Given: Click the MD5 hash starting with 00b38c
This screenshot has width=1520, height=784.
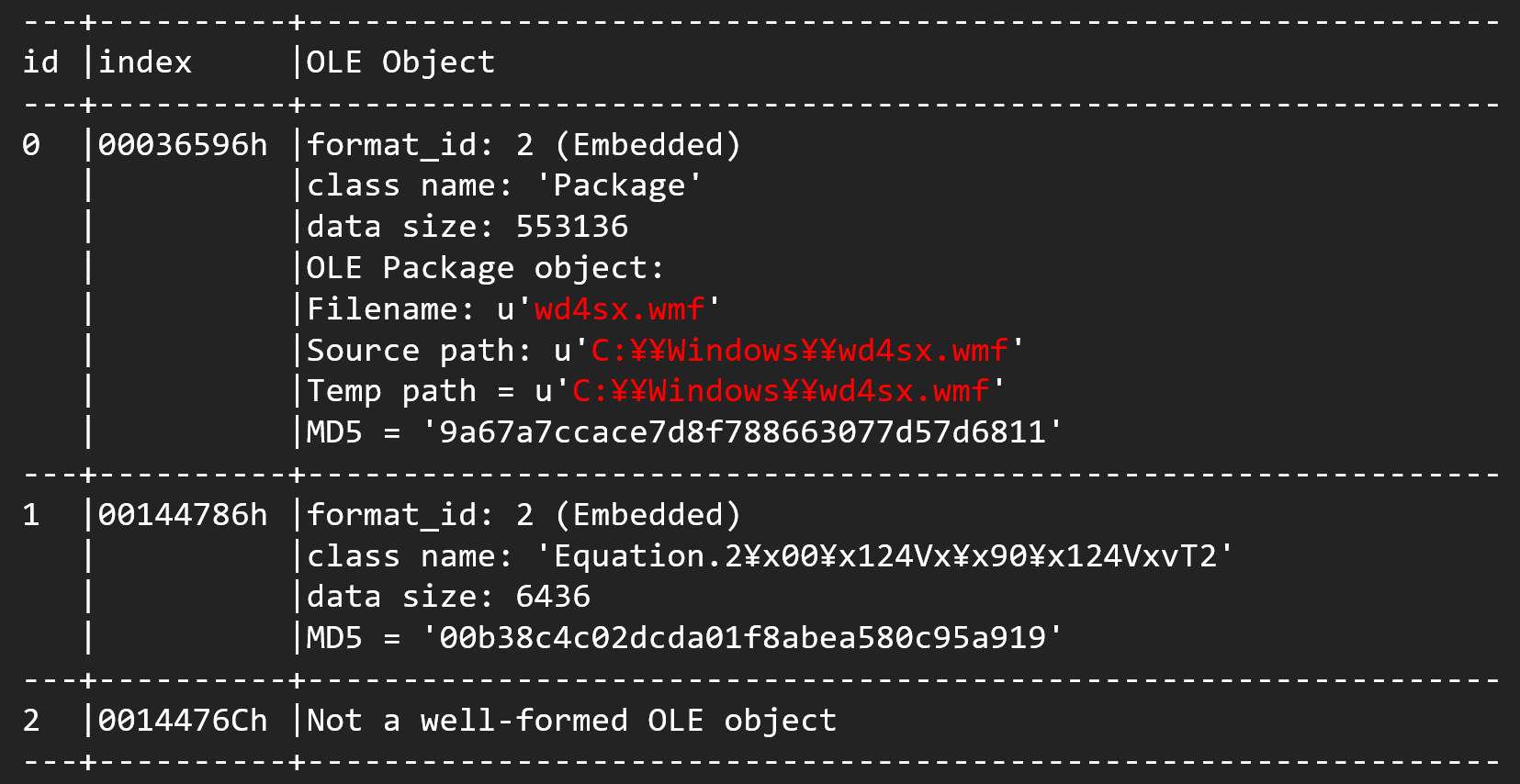Looking at the screenshot, I should 742,638.
